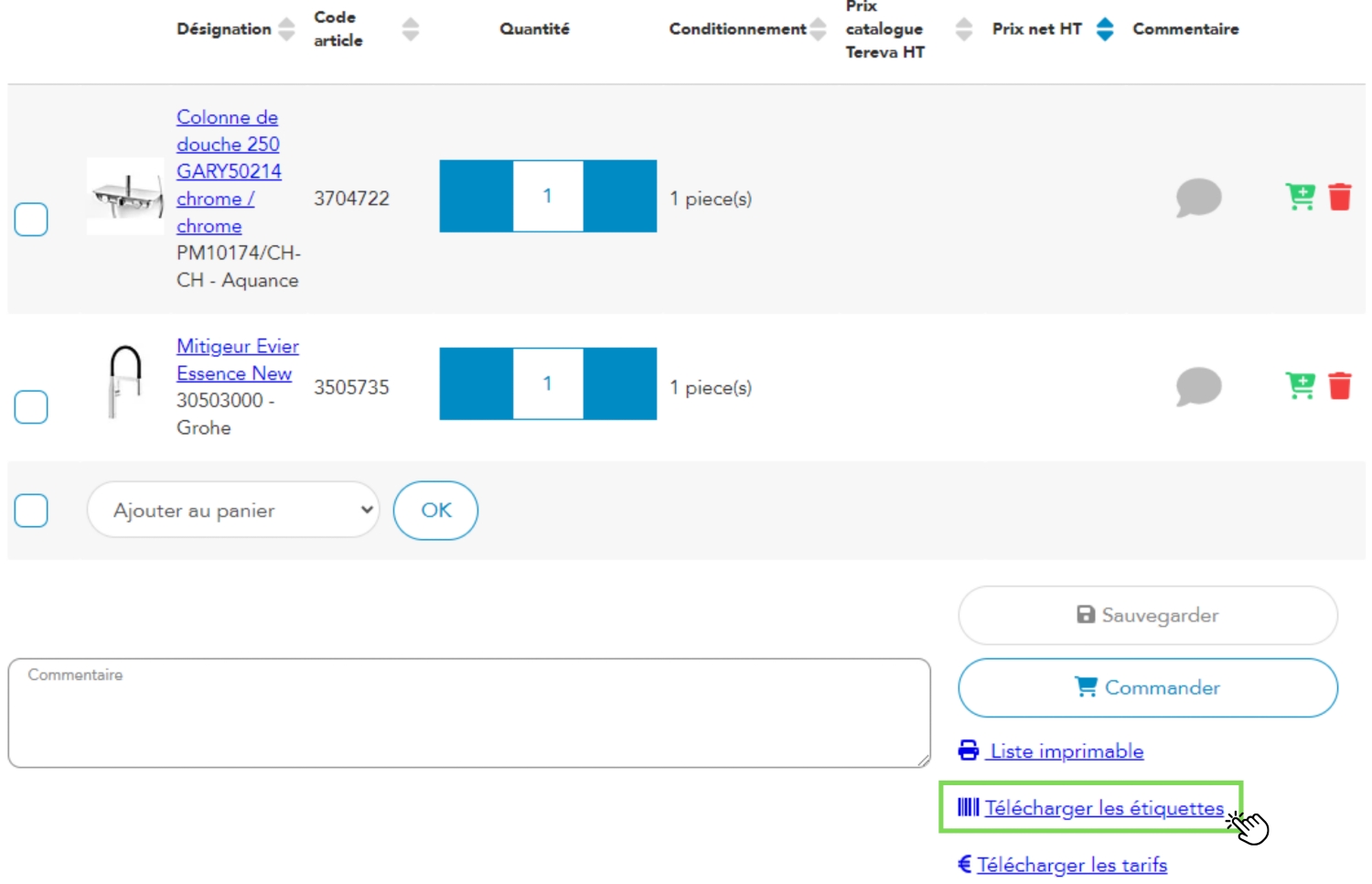1372x884 pixels.
Task: Click the Quantité column header
Action: [x=534, y=29]
